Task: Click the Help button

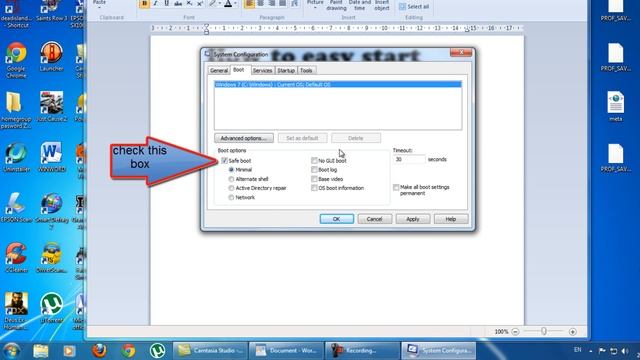Action: 451,219
